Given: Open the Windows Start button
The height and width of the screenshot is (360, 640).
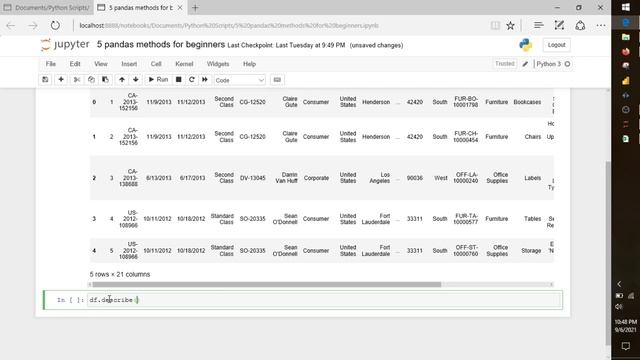Looking at the screenshot, I should [x=626, y=7].
